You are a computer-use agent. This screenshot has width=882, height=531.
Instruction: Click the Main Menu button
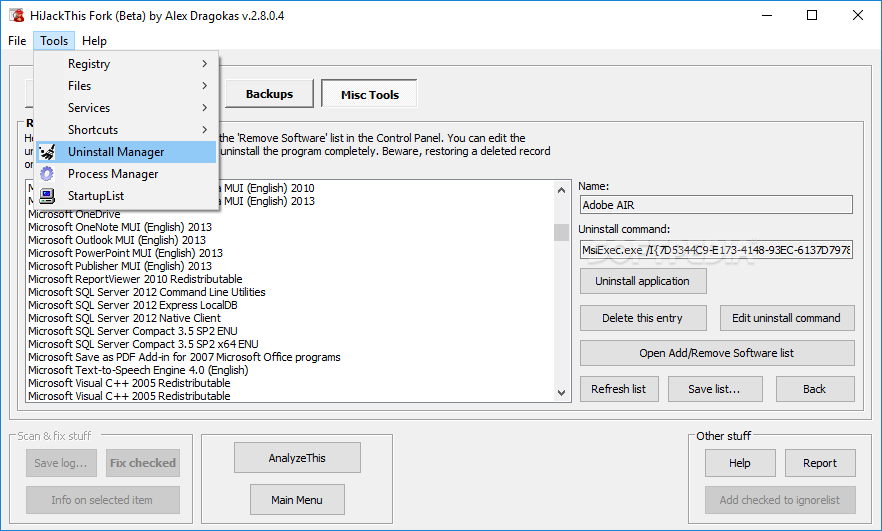(x=297, y=500)
